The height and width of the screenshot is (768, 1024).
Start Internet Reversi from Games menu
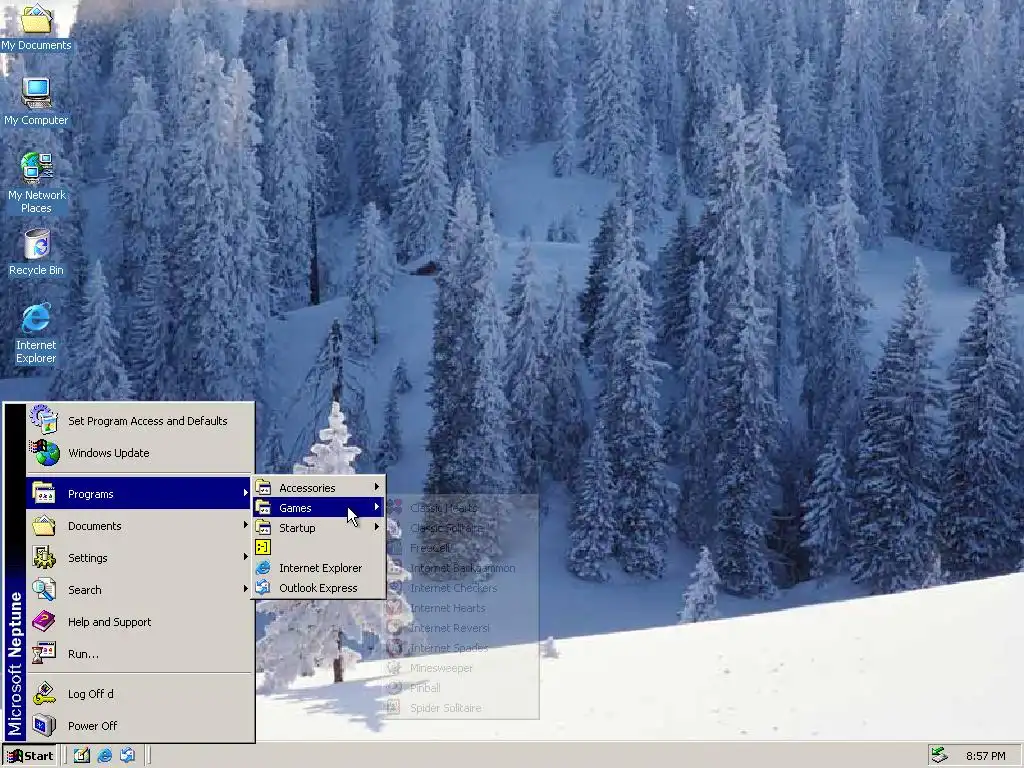coord(462,628)
